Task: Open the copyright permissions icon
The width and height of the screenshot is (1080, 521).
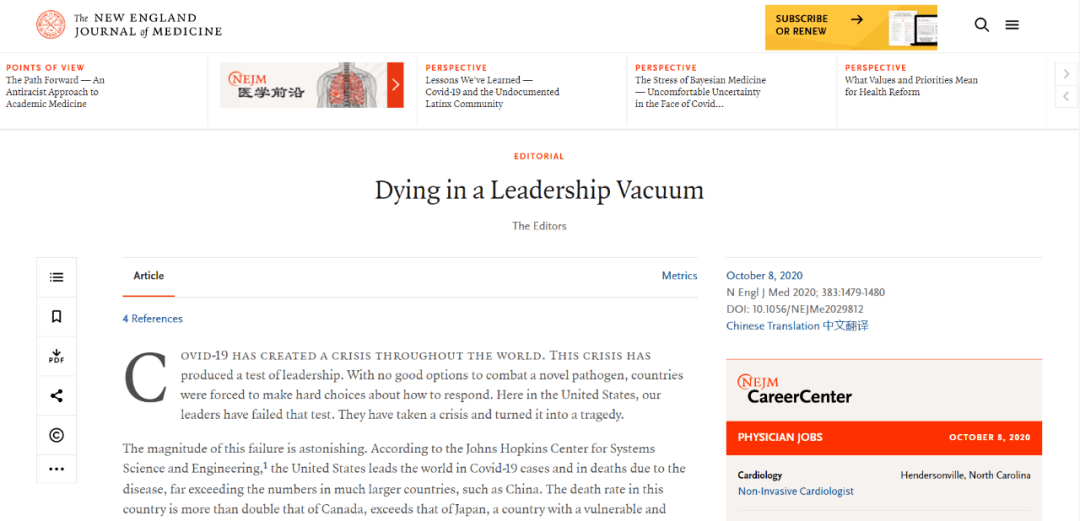Action: click(56, 435)
